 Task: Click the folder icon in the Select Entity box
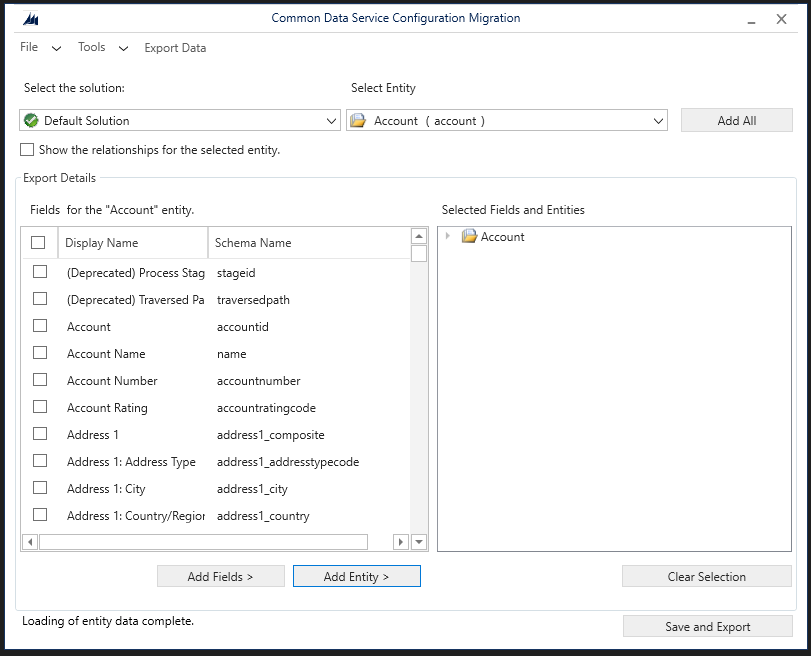tap(359, 119)
